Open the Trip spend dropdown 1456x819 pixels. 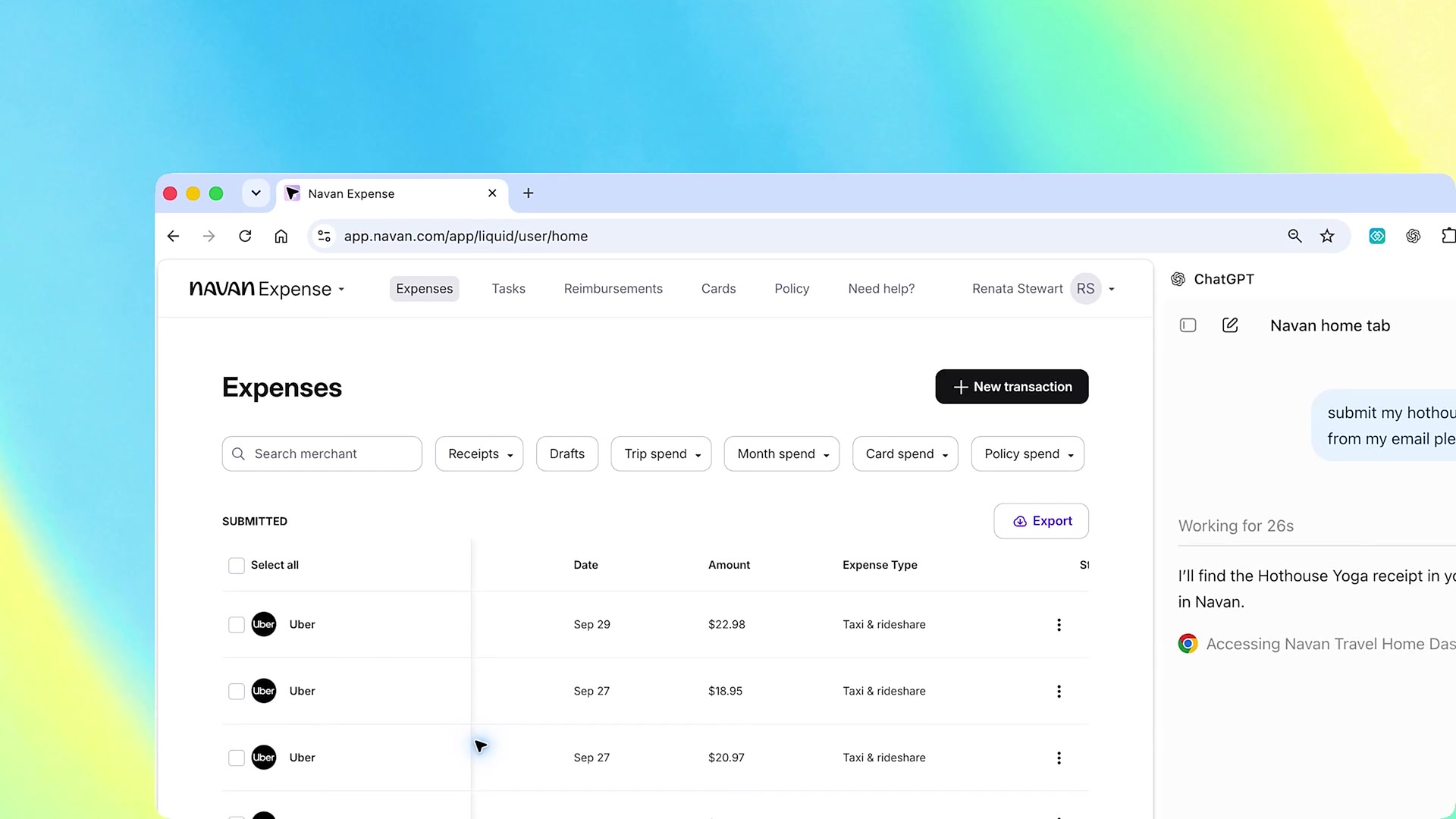[661, 454]
